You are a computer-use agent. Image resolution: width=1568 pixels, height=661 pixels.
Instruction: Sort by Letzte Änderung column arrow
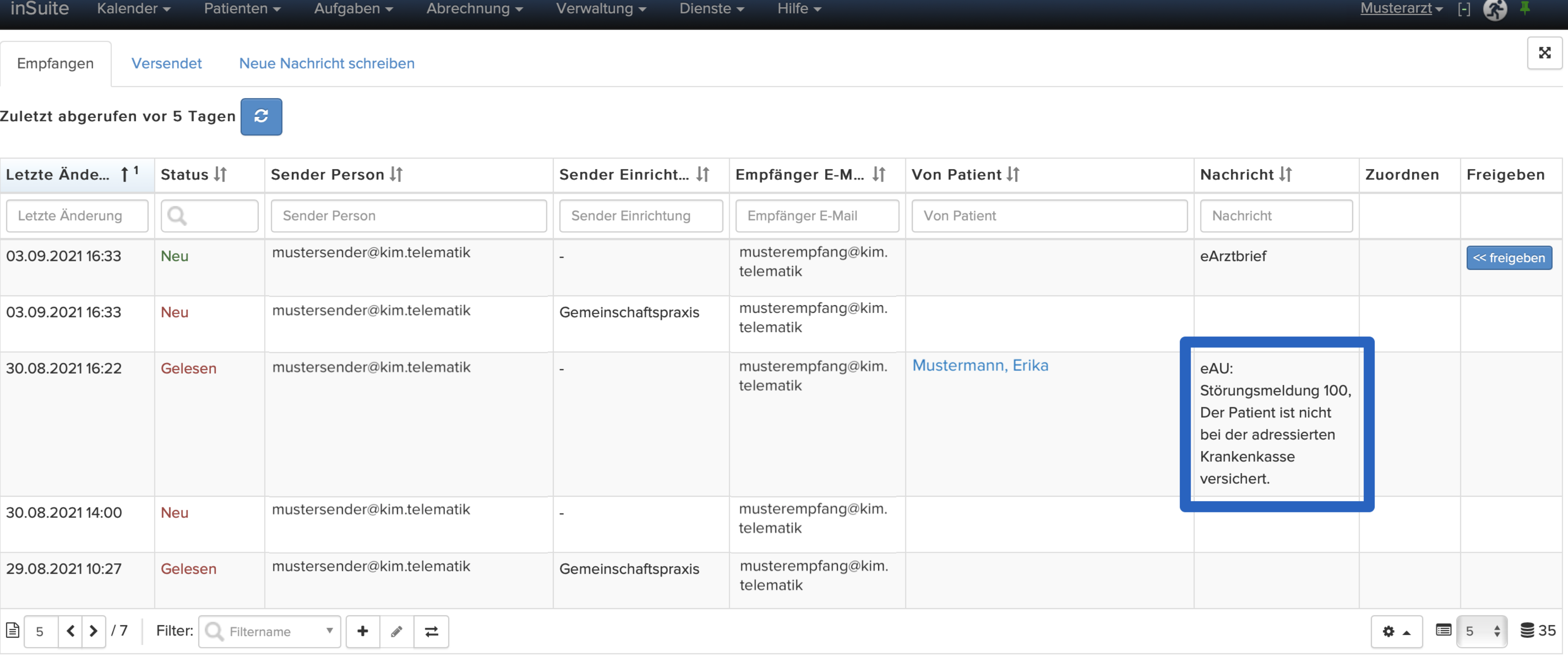[125, 175]
